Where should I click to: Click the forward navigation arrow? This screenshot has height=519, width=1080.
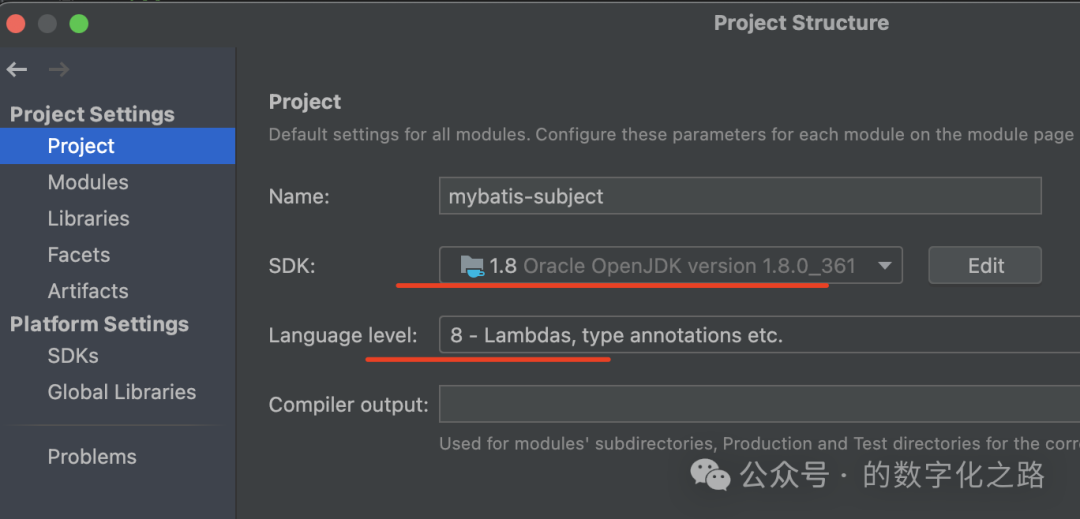point(59,69)
